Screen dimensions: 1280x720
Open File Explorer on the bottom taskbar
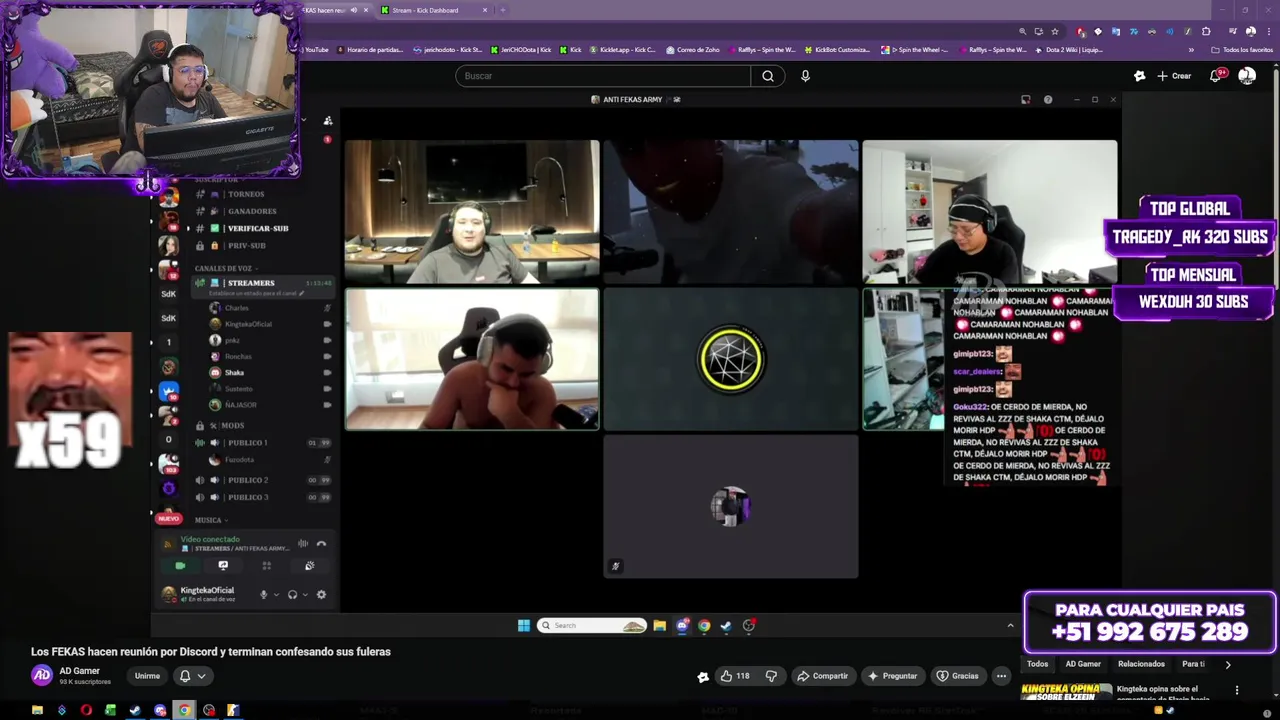coord(37,711)
